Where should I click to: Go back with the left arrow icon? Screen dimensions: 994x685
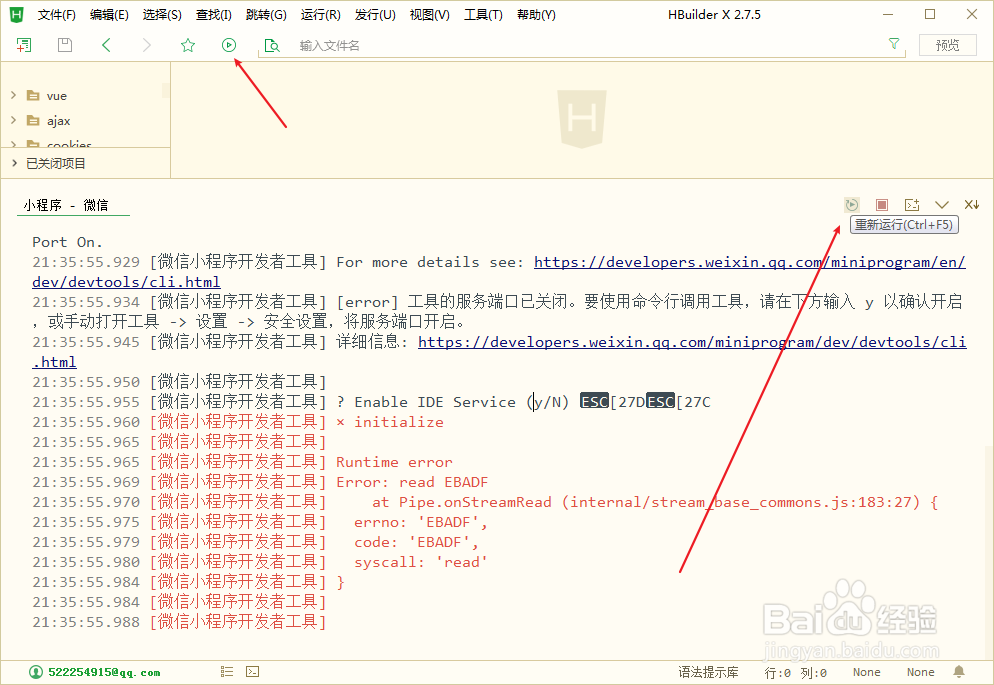106,45
